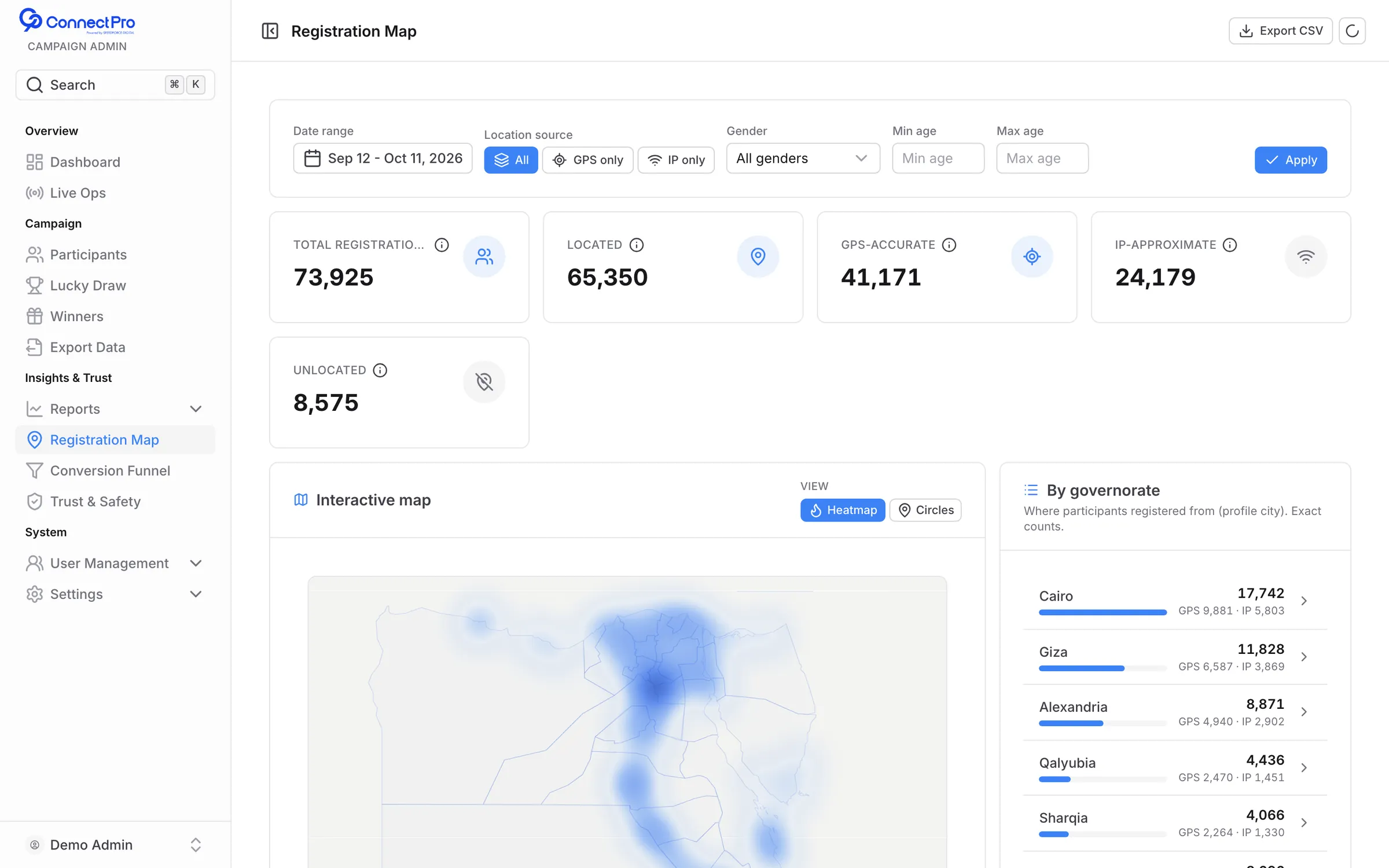Open info tooltip for Unlocated

pyautogui.click(x=380, y=370)
